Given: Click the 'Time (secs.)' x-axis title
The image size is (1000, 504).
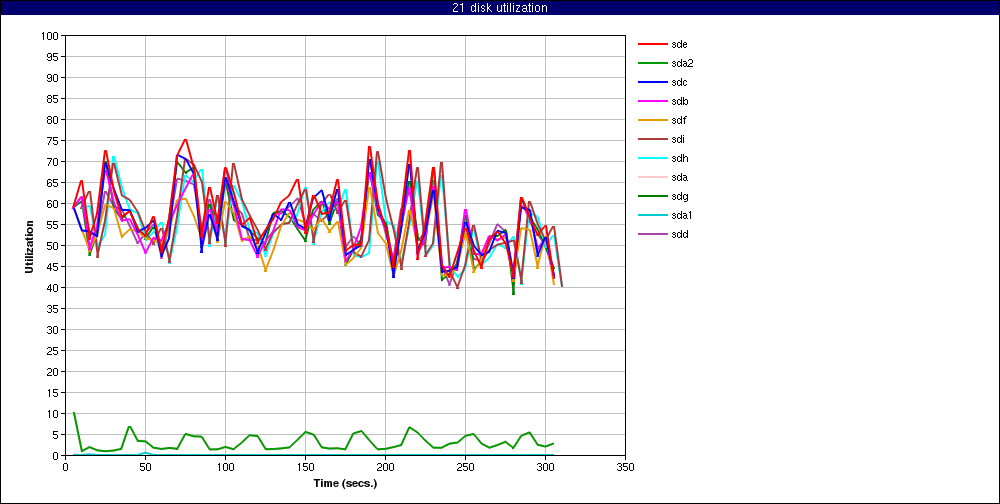Looking at the screenshot, I should click(345, 483).
